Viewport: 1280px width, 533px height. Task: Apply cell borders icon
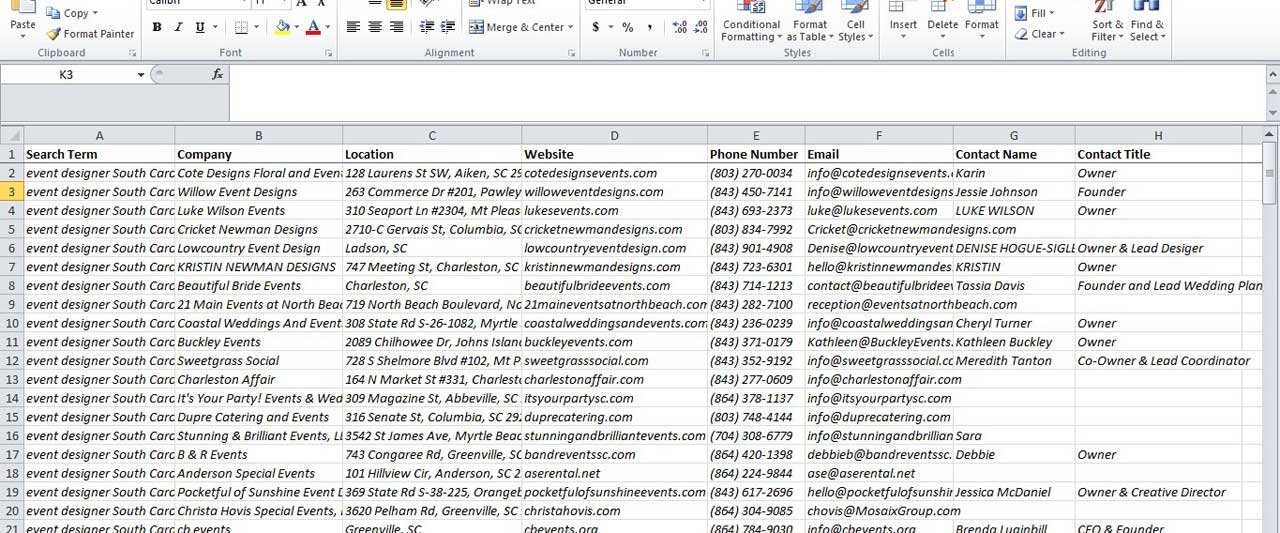243,27
